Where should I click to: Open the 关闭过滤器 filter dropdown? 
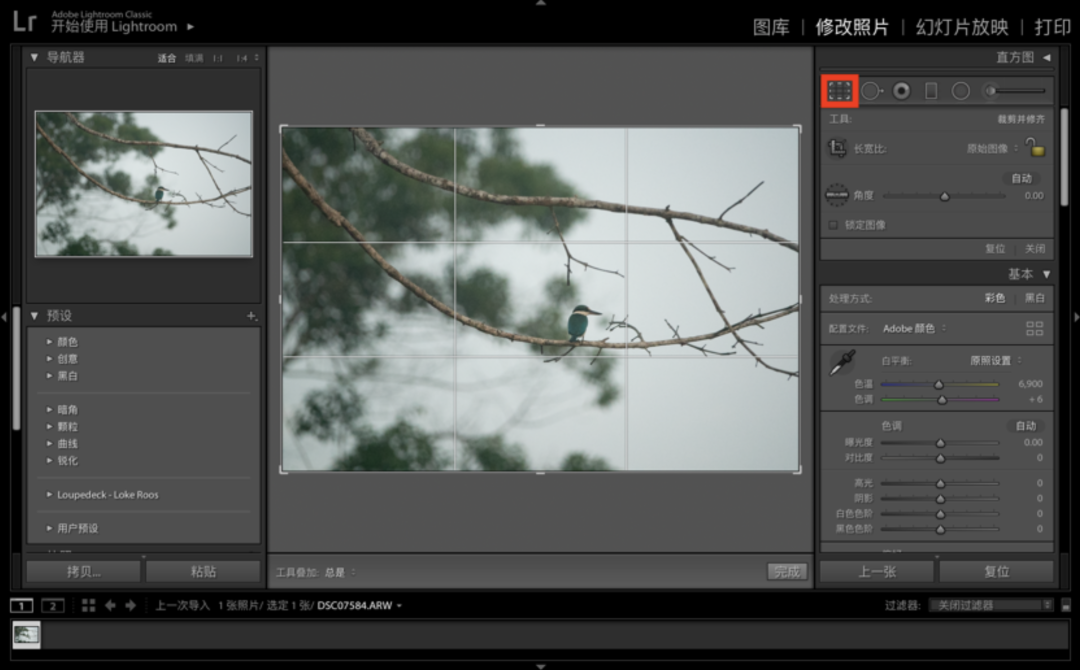991,605
